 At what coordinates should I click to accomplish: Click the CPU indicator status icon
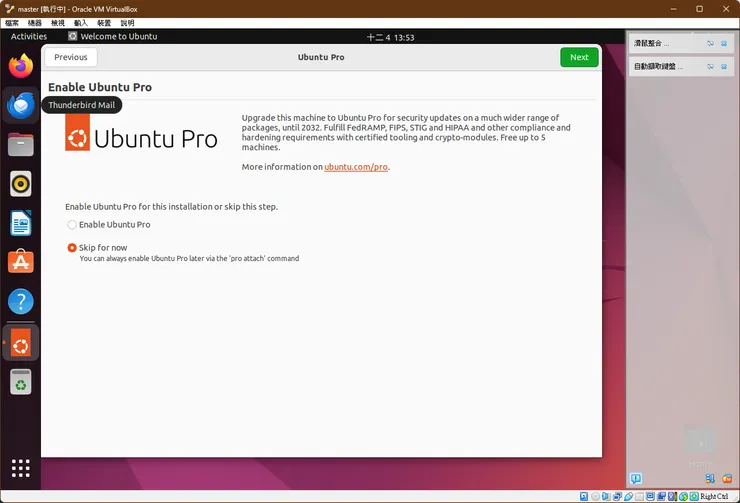point(673,496)
